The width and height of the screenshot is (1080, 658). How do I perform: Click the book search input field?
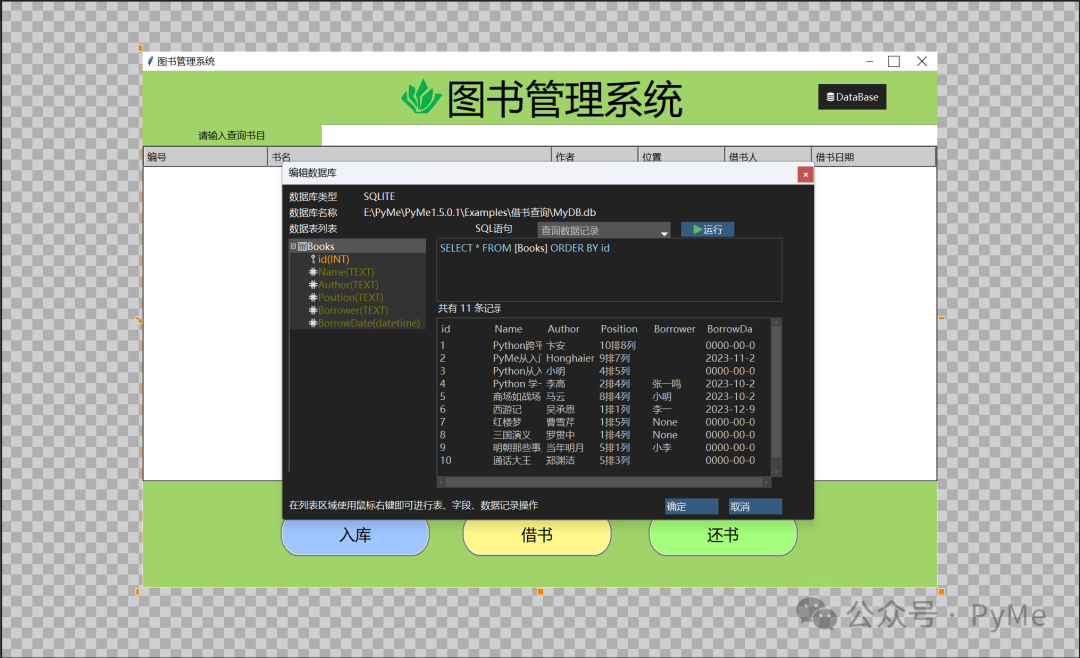(629, 135)
